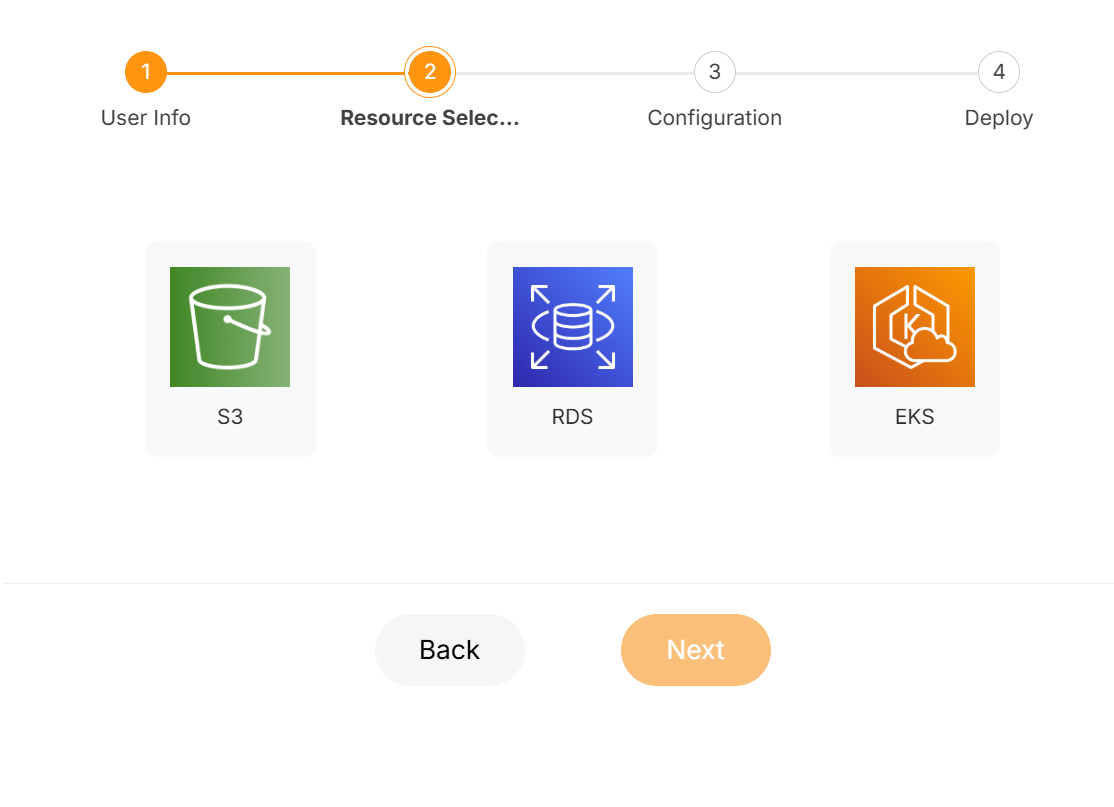Jump to step 3 circle
Screen dimensions: 1114x807
pos(715,72)
